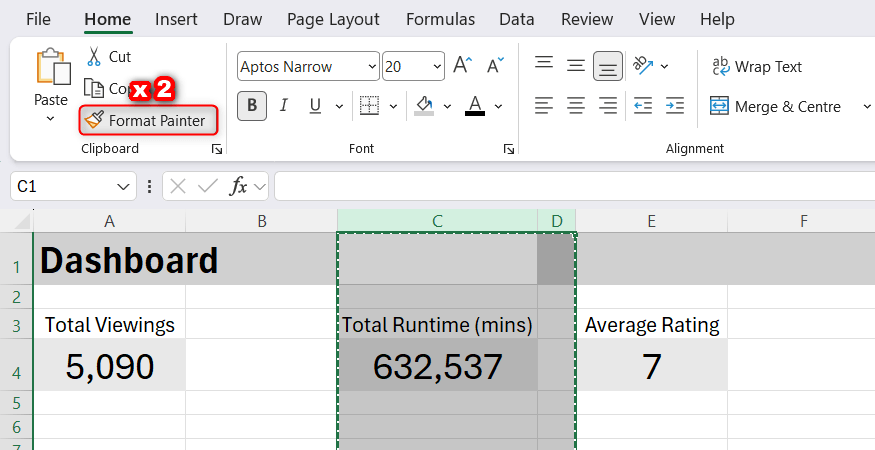The image size is (875, 450).
Task: Select column E header
Action: [652, 221]
